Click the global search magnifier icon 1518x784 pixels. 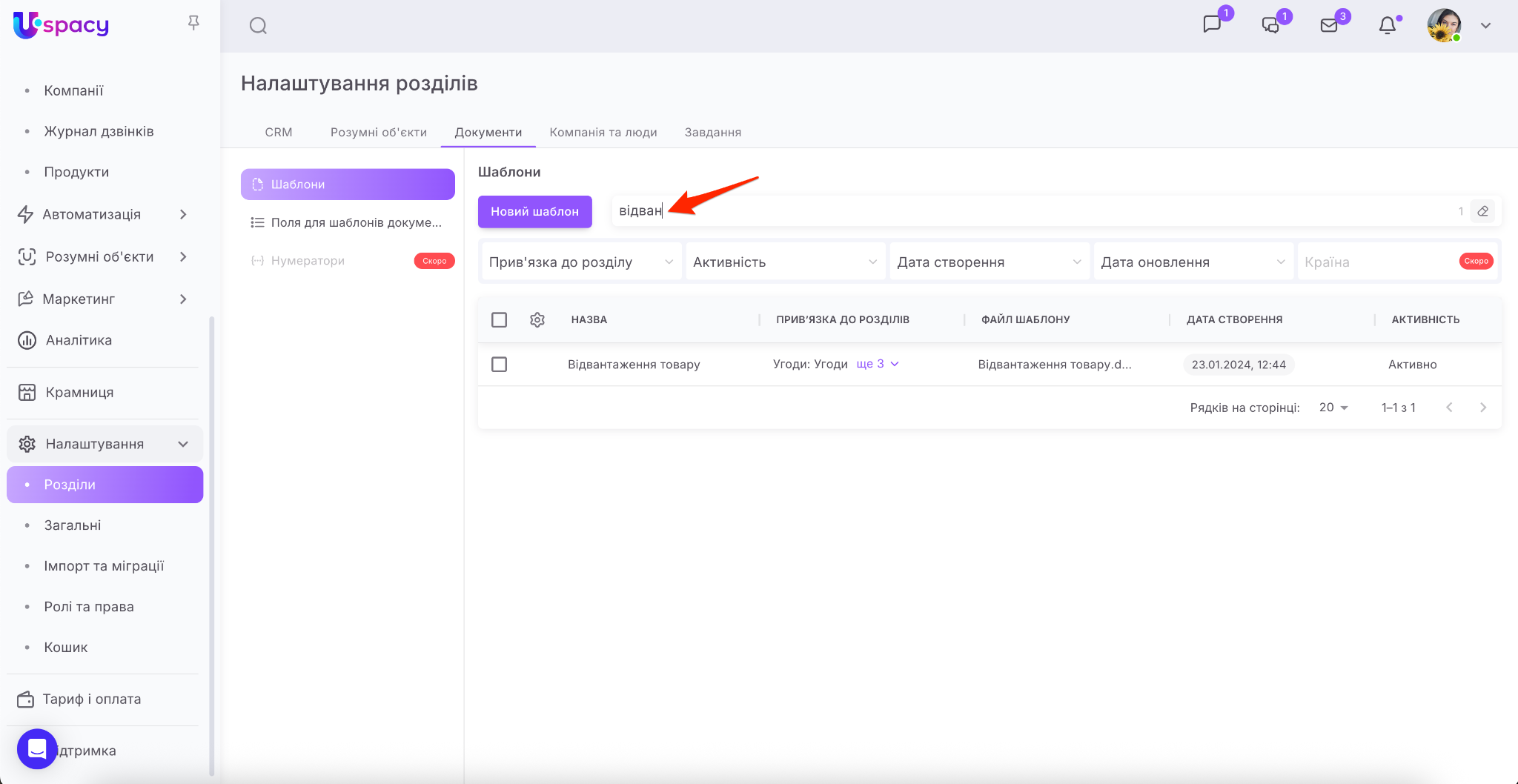pyautogui.click(x=258, y=26)
